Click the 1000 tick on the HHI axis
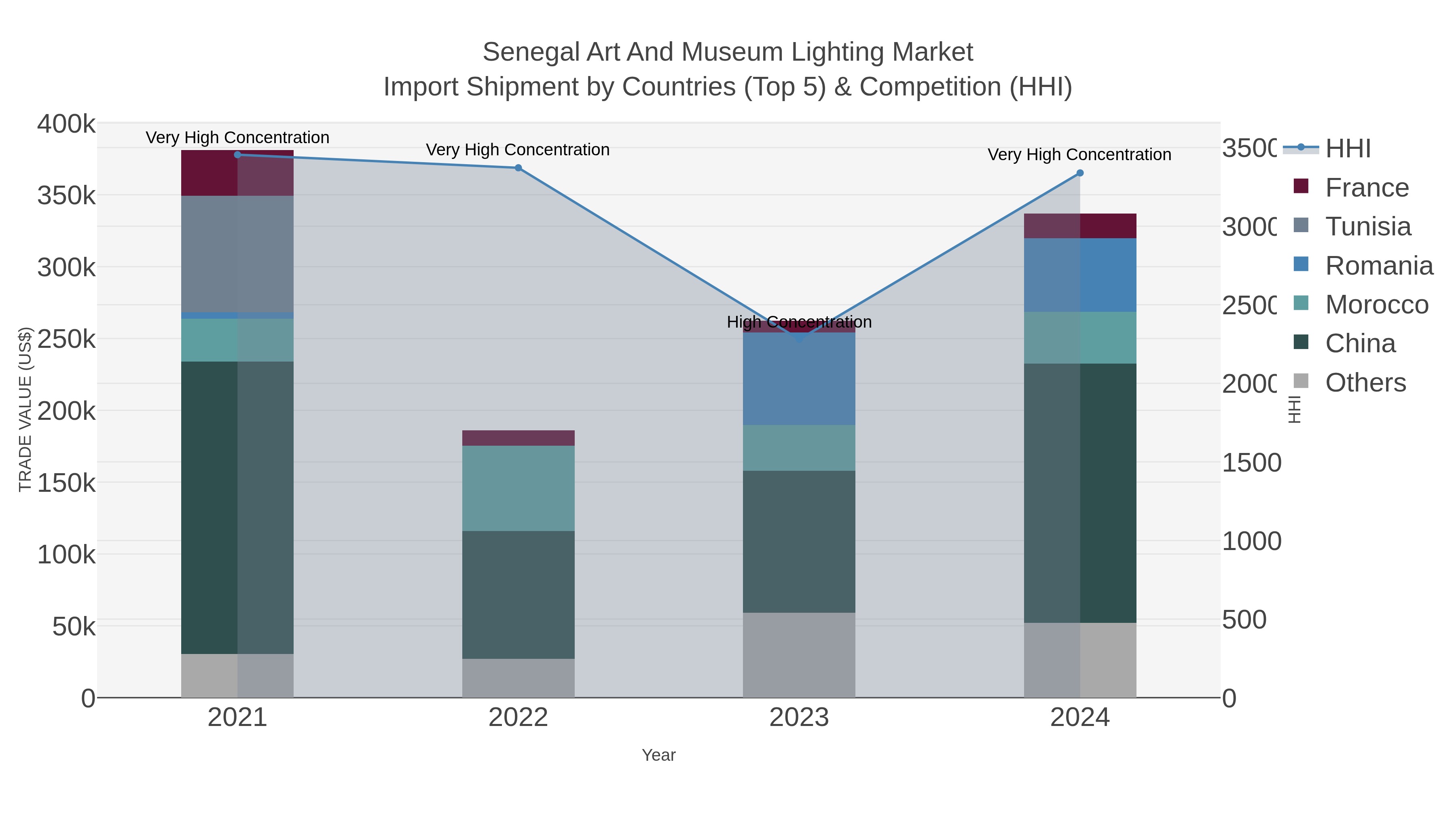Screen dimensions: 1456x819 coord(1251,541)
